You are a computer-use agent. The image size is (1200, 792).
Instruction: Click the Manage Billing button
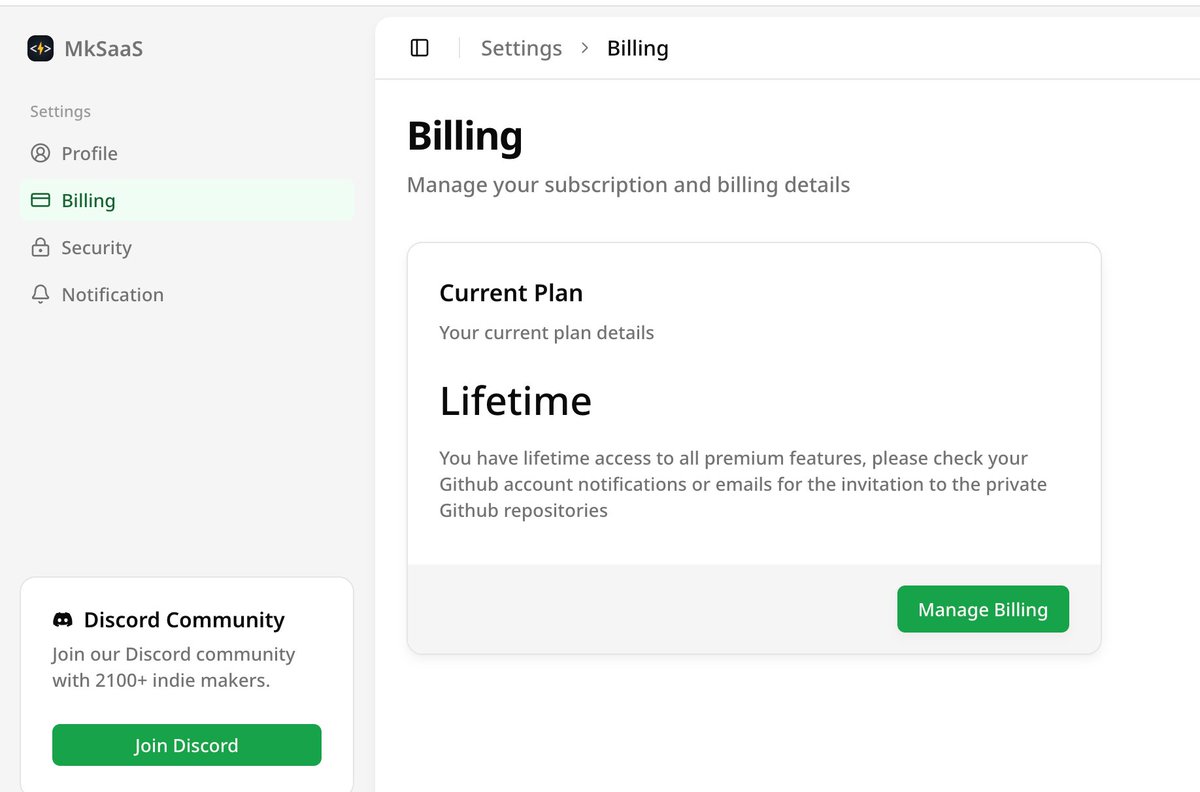(983, 609)
